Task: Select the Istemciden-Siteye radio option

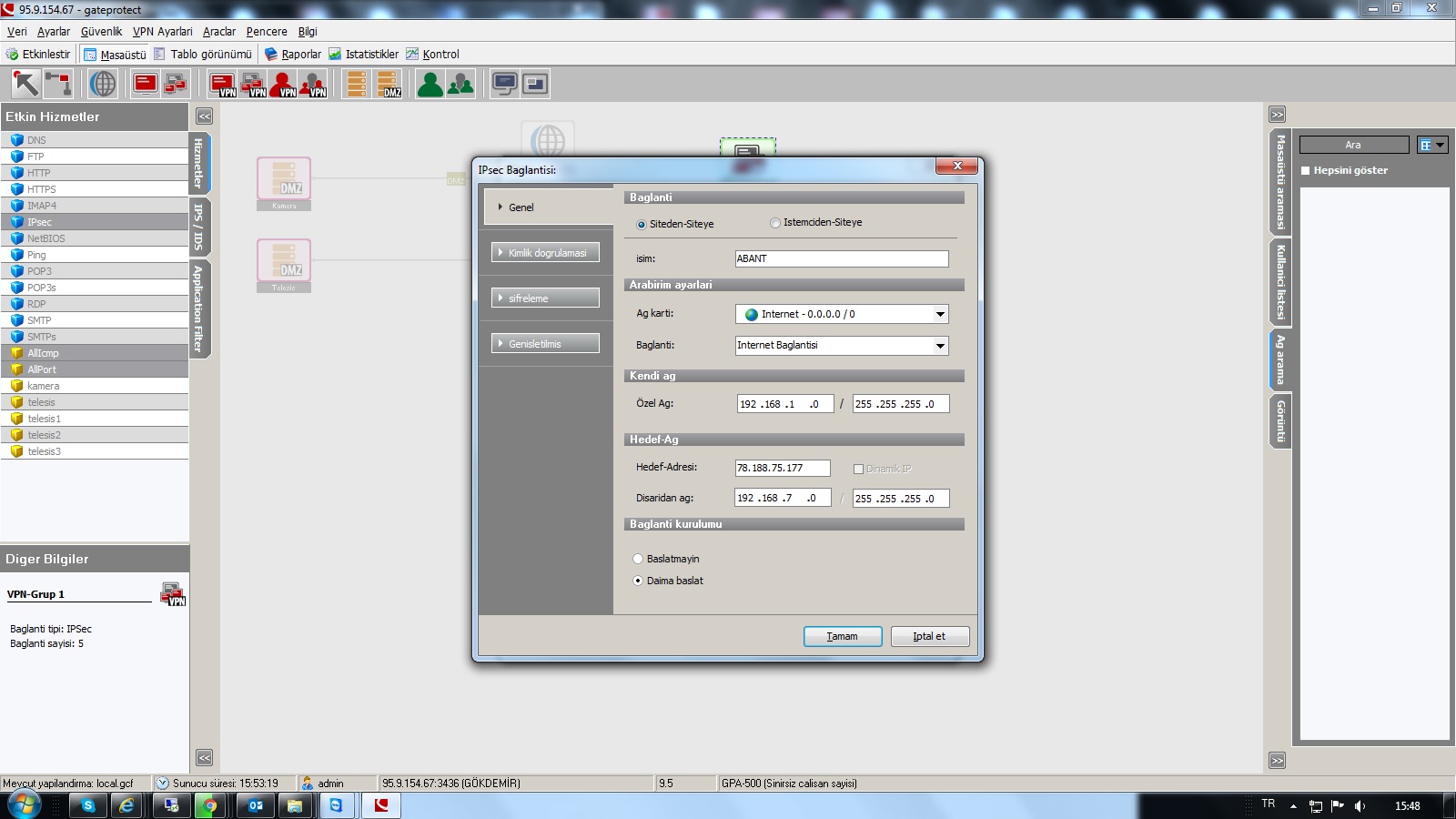Action: click(775, 223)
